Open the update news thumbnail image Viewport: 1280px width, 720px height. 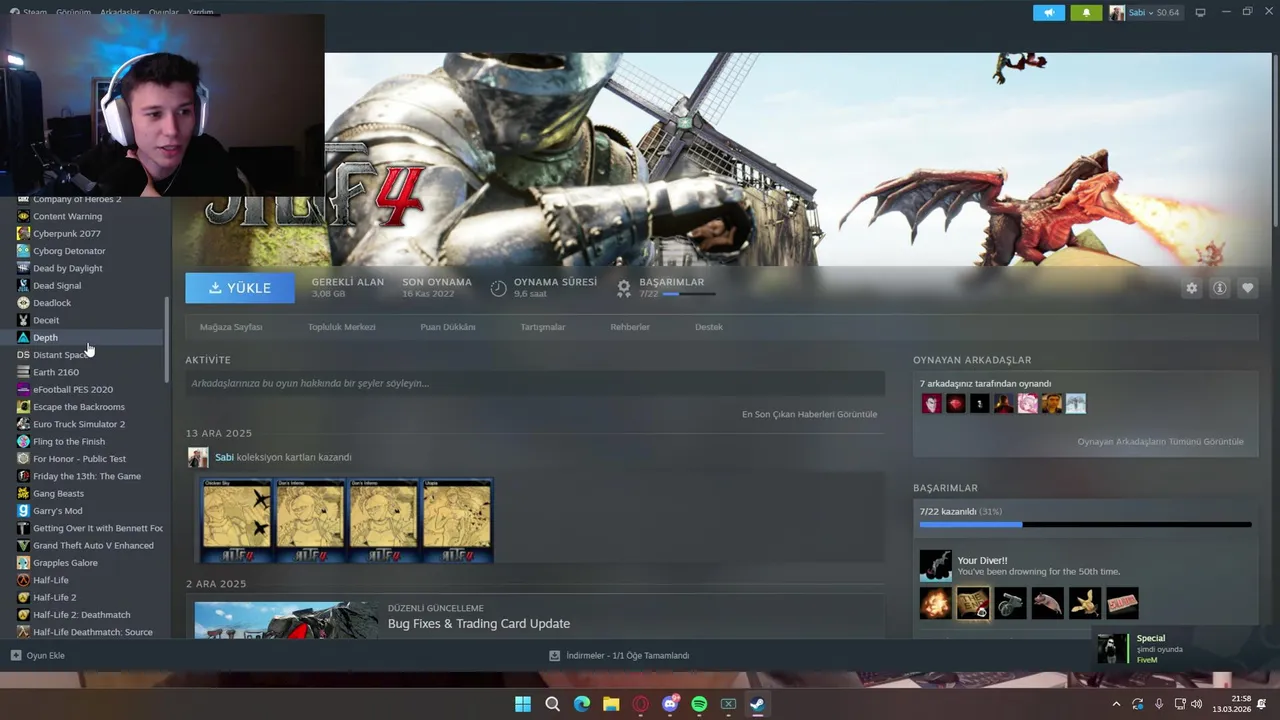click(286, 620)
